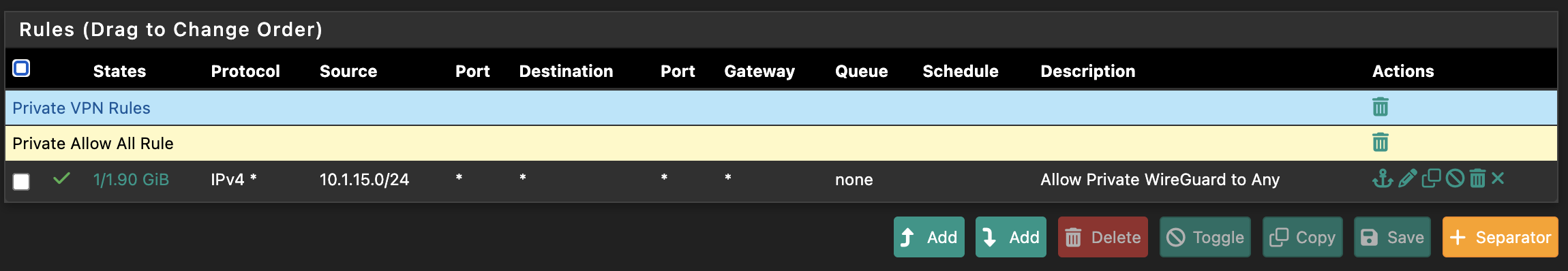Add a new Separator

coord(1501,237)
